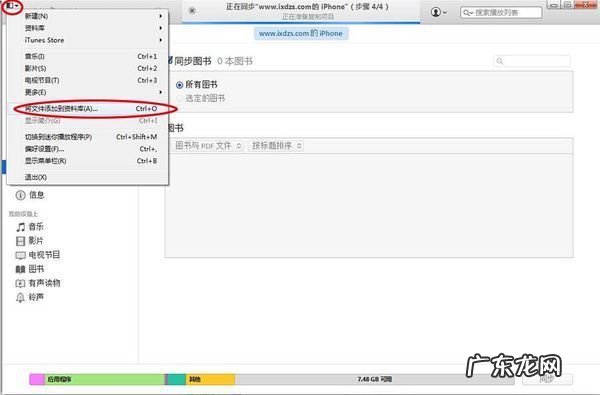Click the green 应用程序 storage segment
This screenshot has height=395, width=600.
[105, 379]
